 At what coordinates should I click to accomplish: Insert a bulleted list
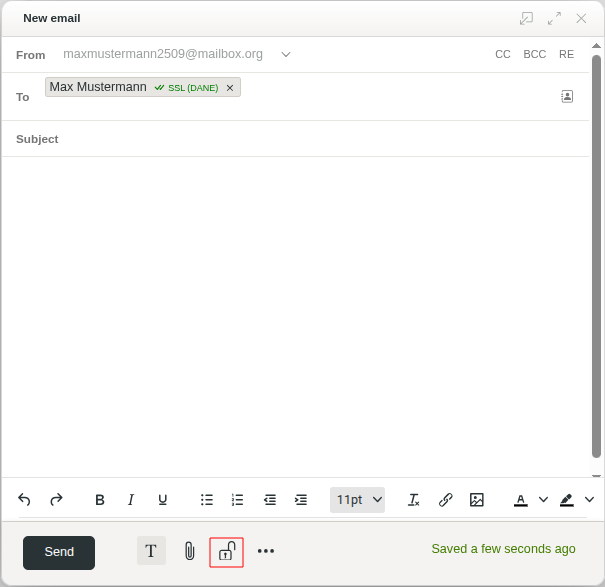click(x=206, y=500)
